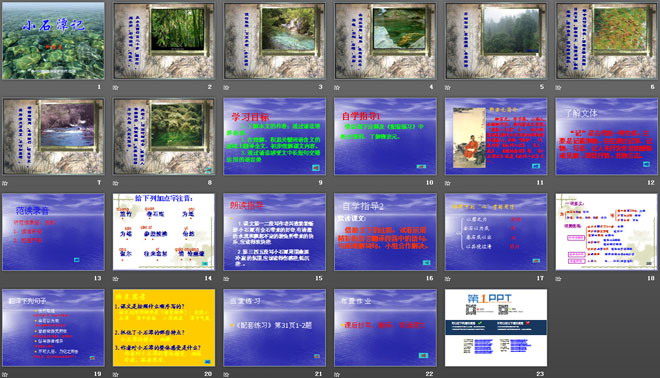Click the animation star under slide 22
The image size is (660, 378).
337,374
